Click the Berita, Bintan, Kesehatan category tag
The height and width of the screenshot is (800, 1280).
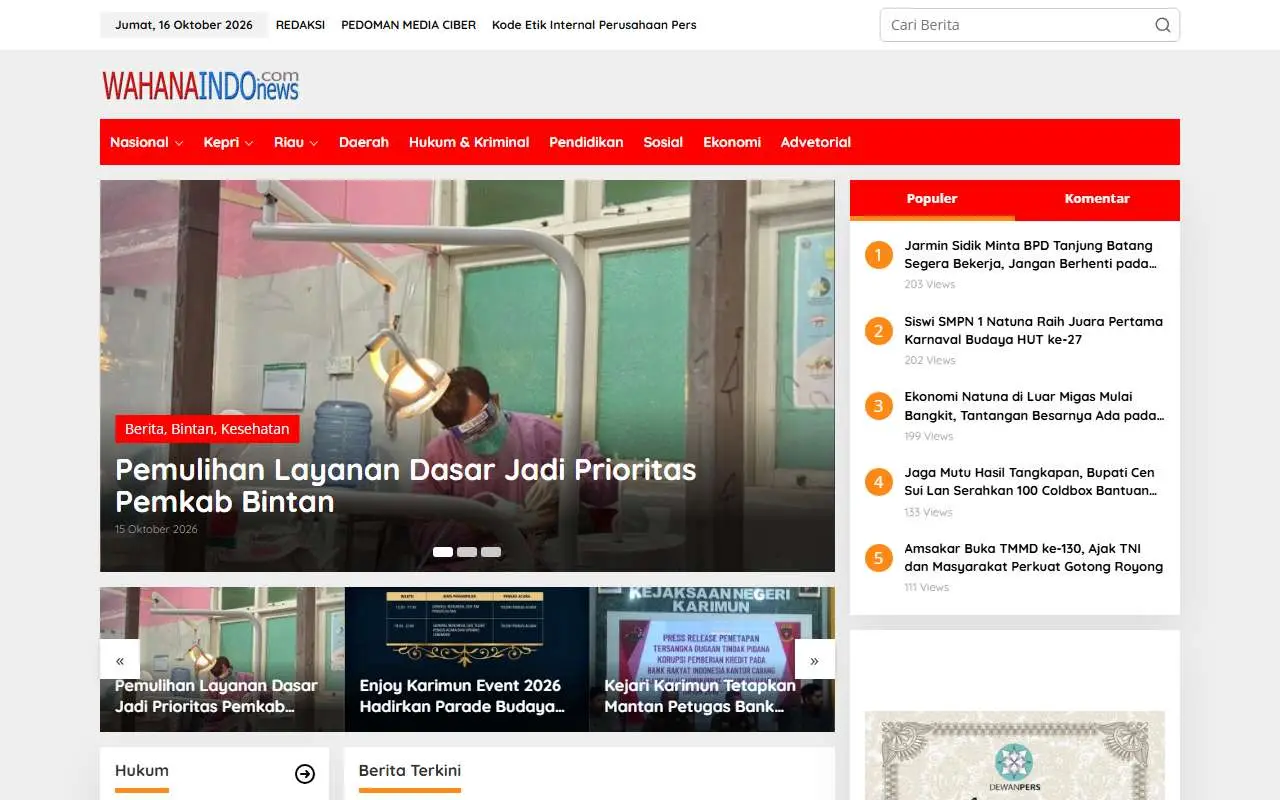click(207, 429)
